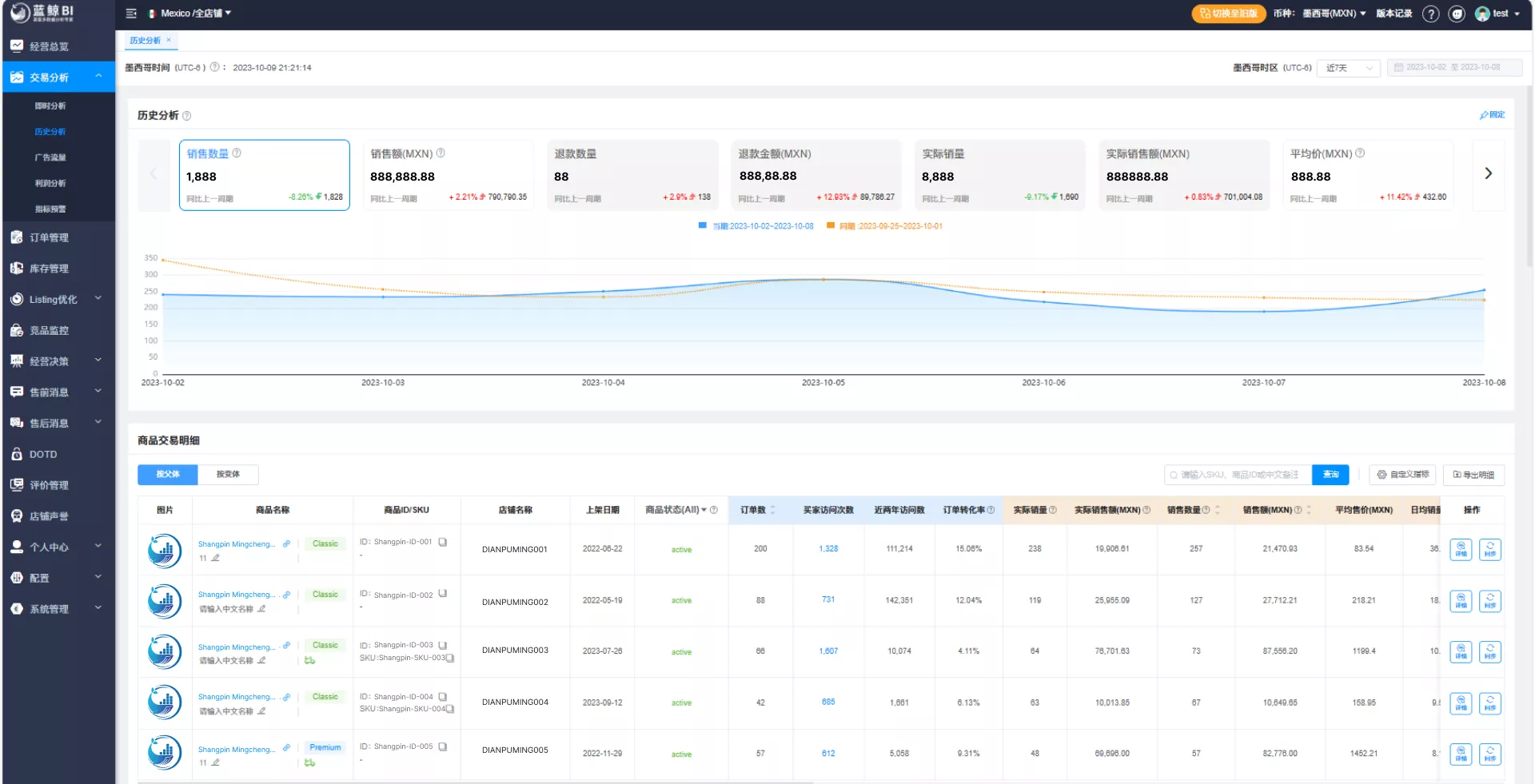1535x784 pixels.
Task: Show next metric cards with right arrow
Action: 1488,173
